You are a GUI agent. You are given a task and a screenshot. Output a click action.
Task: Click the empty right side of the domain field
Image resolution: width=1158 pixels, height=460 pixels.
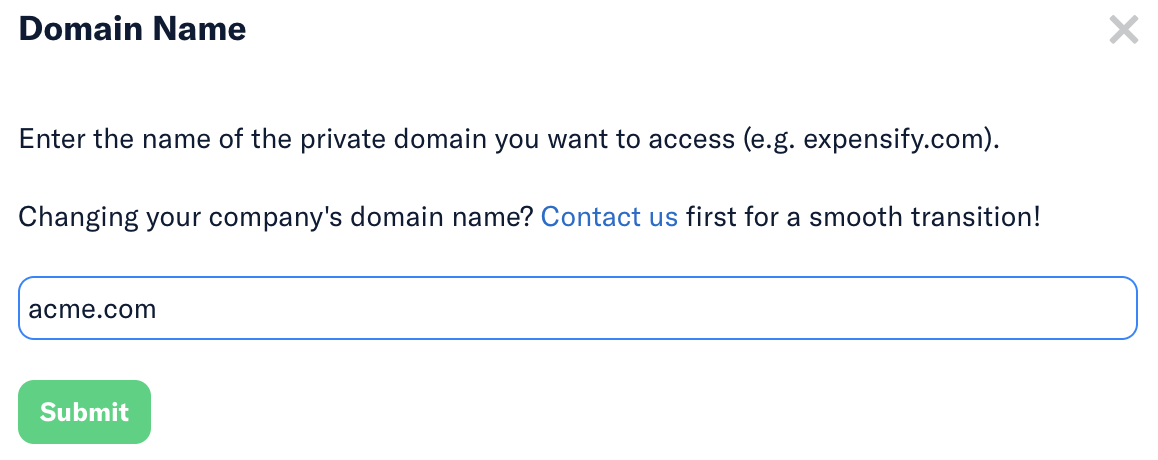pyautogui.click(x=900, y=309)
